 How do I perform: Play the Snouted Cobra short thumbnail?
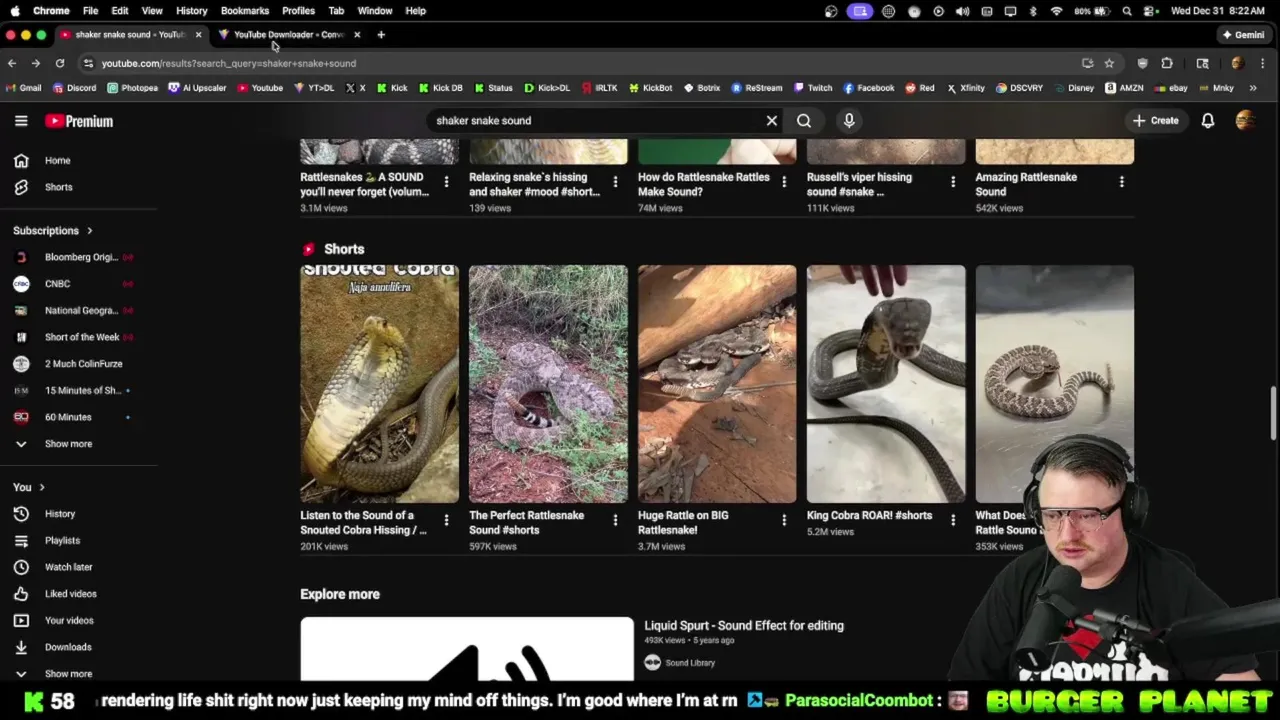point(380,384)
